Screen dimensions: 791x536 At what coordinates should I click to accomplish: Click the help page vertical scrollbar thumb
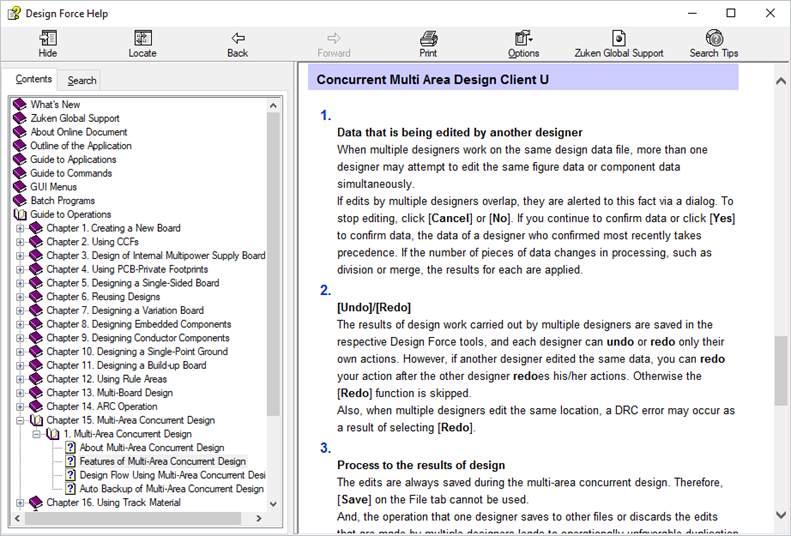[781, 370]
